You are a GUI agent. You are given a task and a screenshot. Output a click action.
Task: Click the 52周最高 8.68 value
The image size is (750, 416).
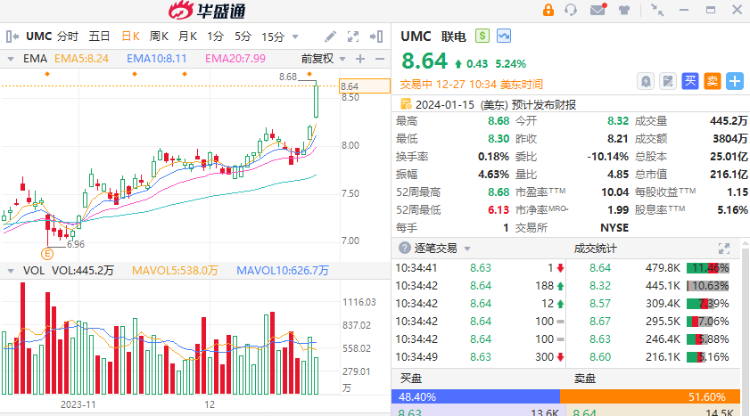pos(498,192)
